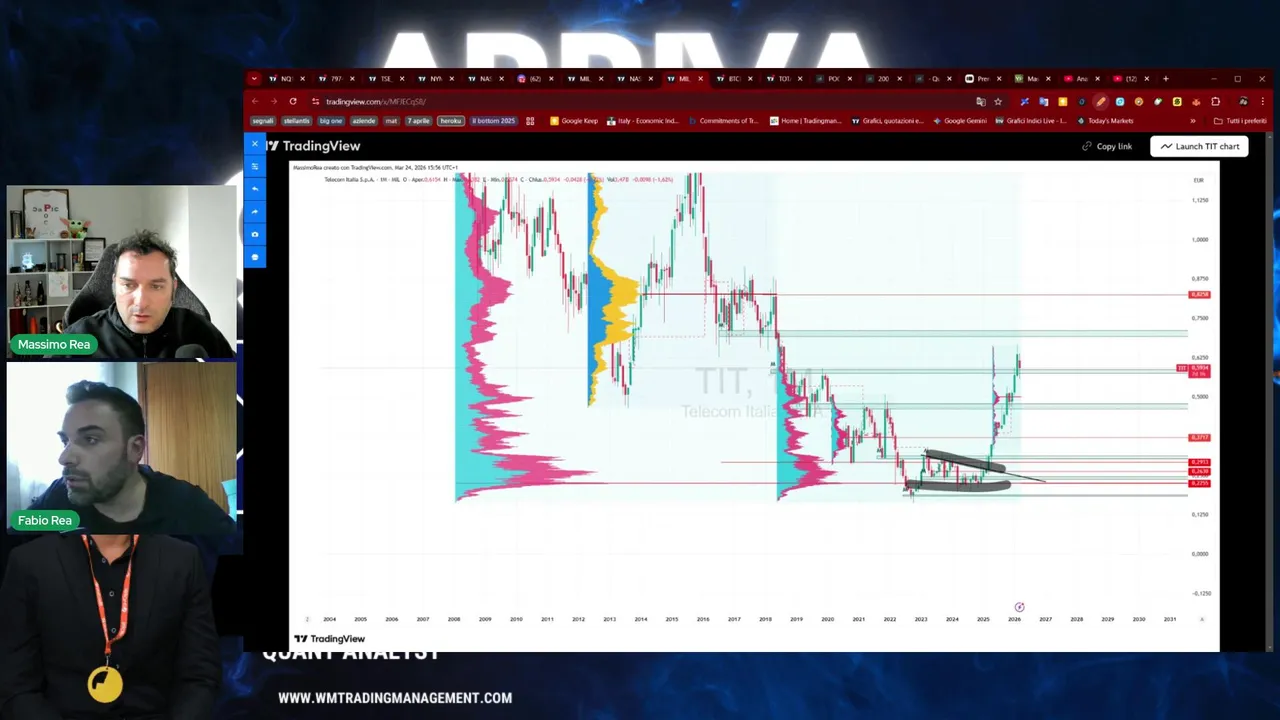Click the tradingview.com address bar
Image resolution: width=1280 pixels, height=720 pixels.
[640, 101]
